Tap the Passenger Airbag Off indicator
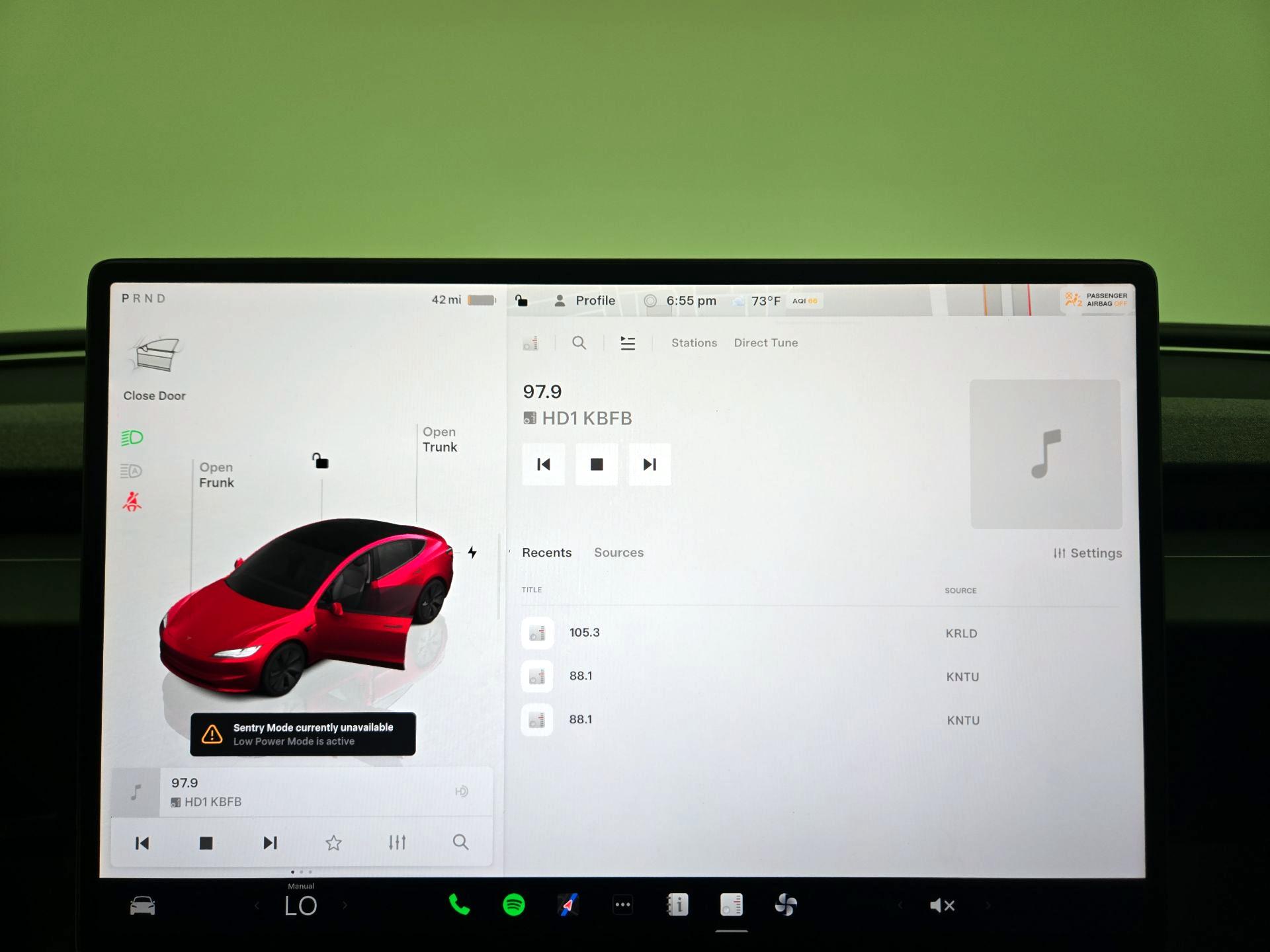The height and width of the screenshot is (952, 1270). (1095, 300)
